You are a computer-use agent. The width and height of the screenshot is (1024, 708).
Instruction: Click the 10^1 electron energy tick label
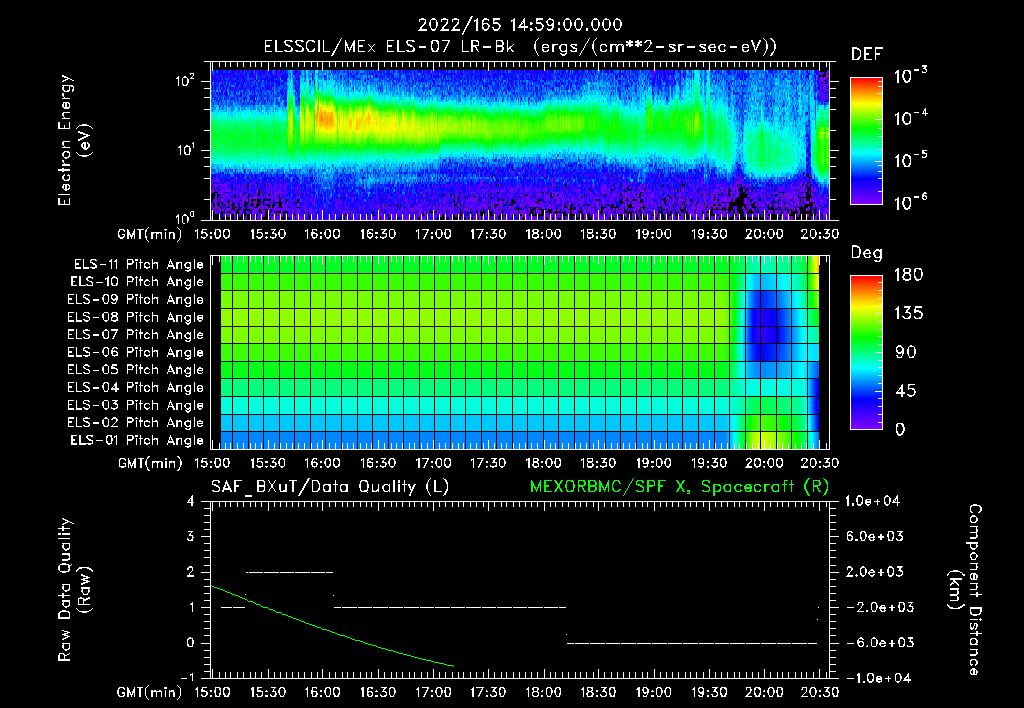185,150
